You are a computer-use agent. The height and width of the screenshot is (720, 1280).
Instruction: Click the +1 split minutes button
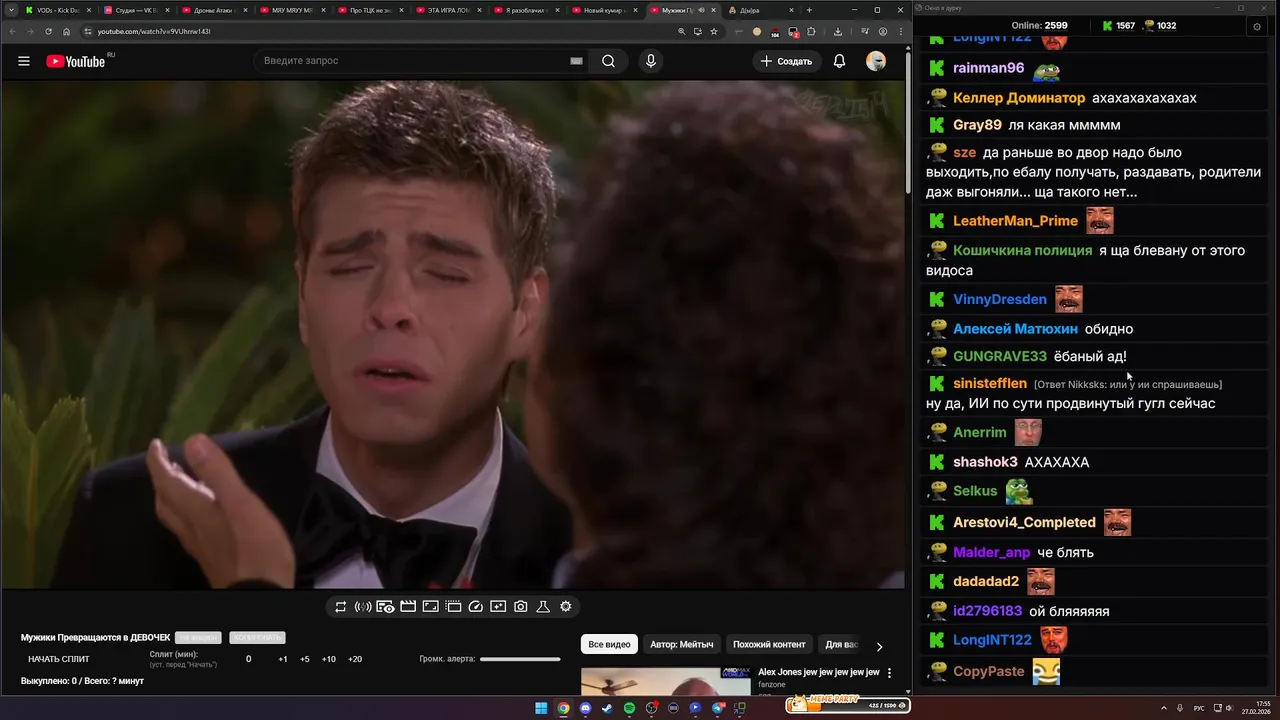click(283, 659)
